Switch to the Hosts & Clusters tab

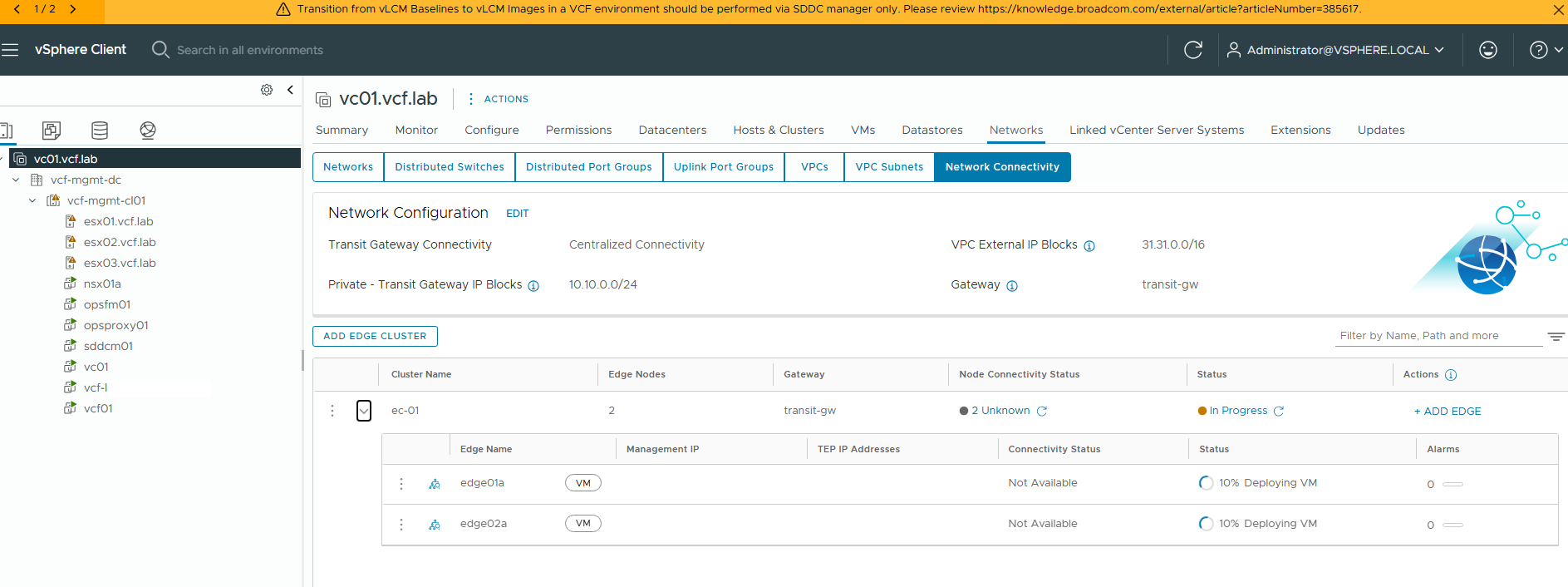[x=778, y=130]
